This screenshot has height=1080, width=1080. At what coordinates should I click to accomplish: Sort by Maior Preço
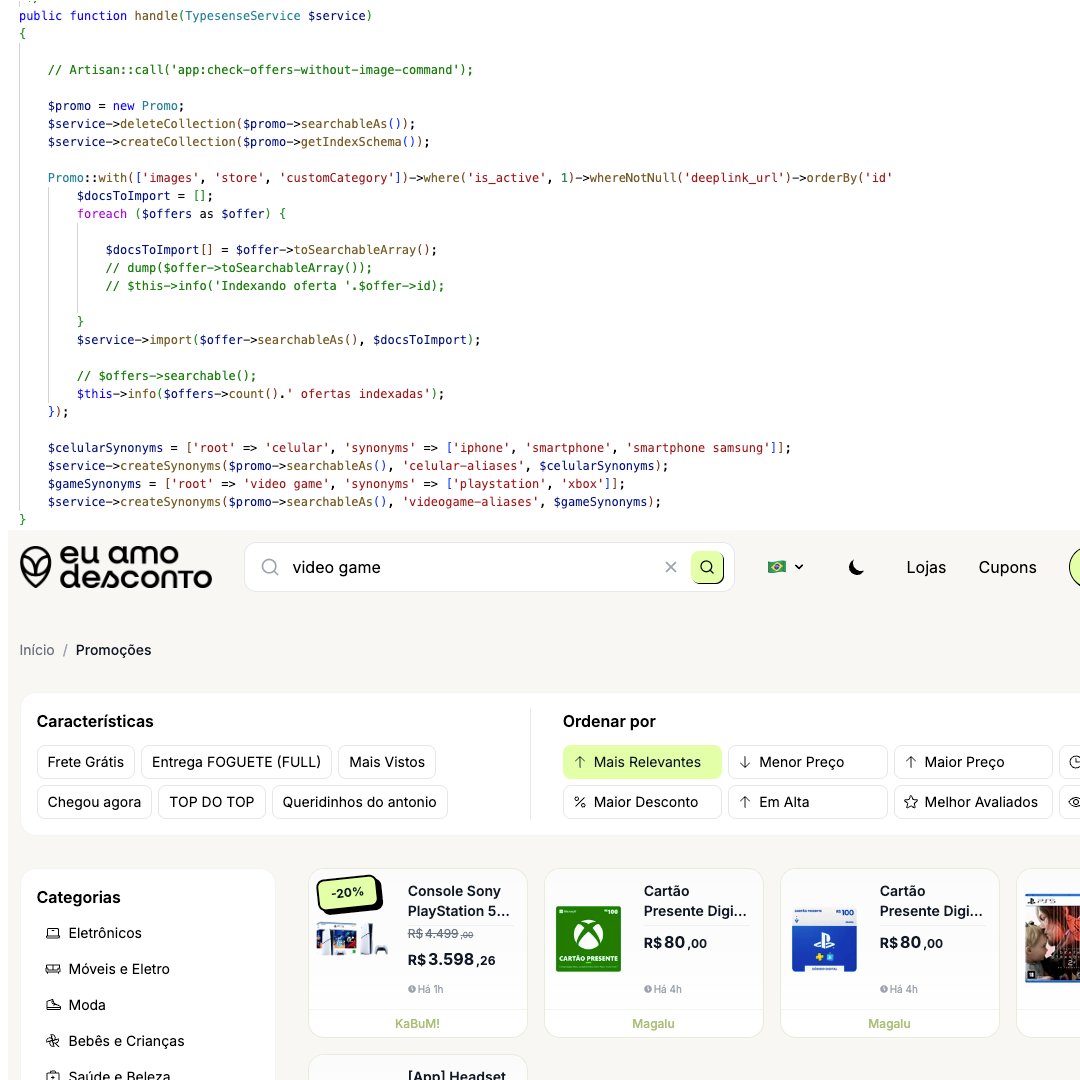(973, 762)
